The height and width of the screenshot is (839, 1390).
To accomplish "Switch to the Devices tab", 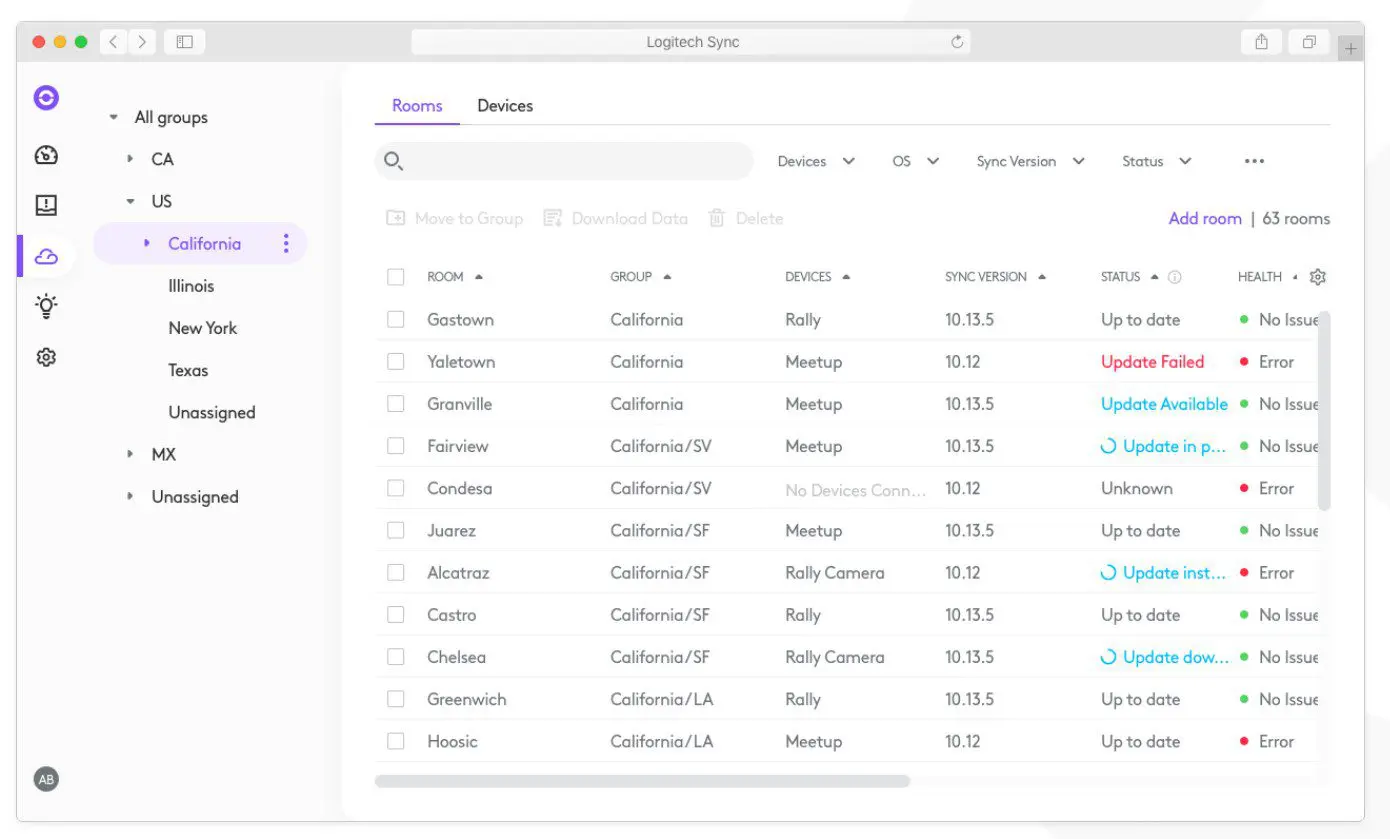I will [x=505, y=106].
